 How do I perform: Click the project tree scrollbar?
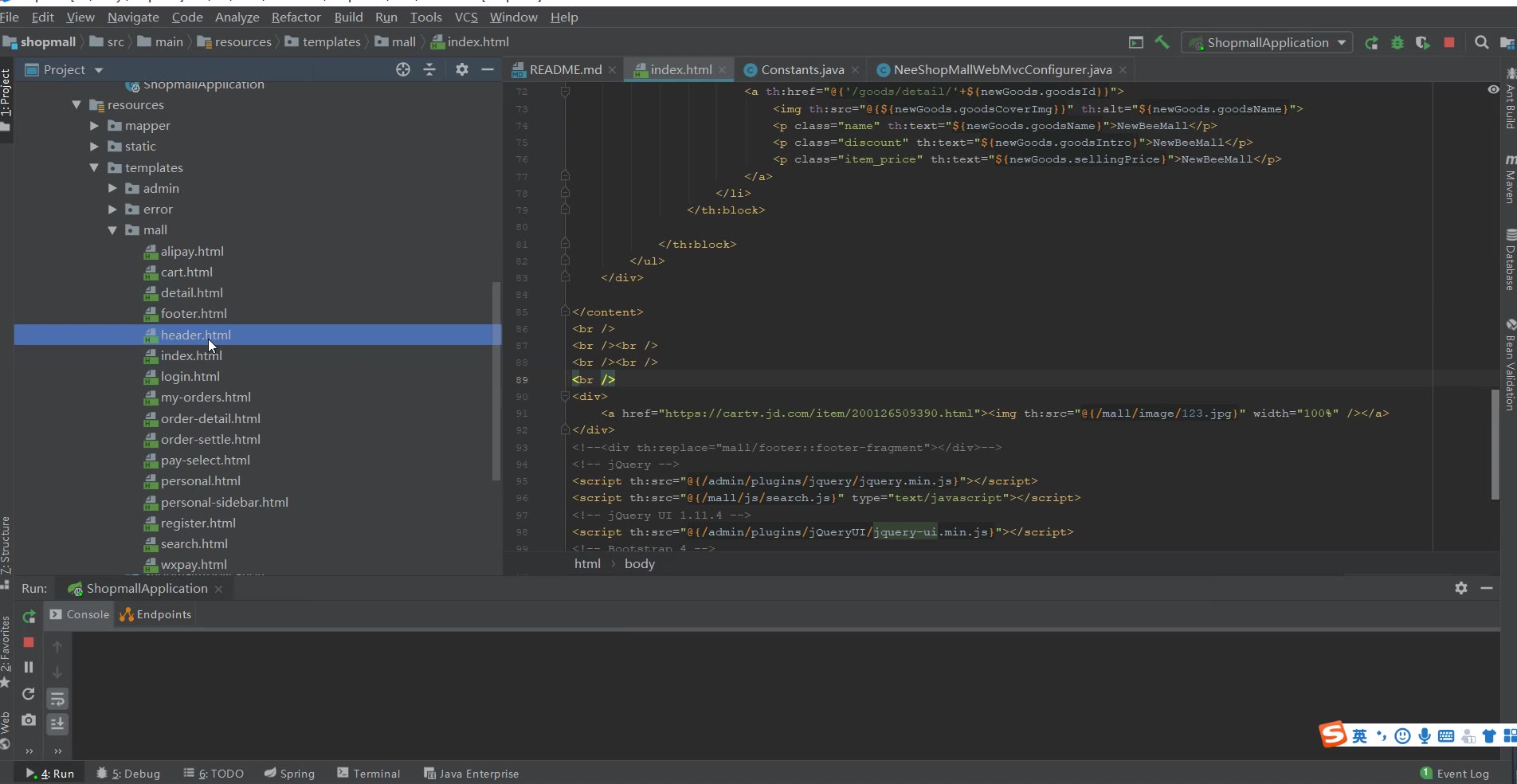click(496, 381)
